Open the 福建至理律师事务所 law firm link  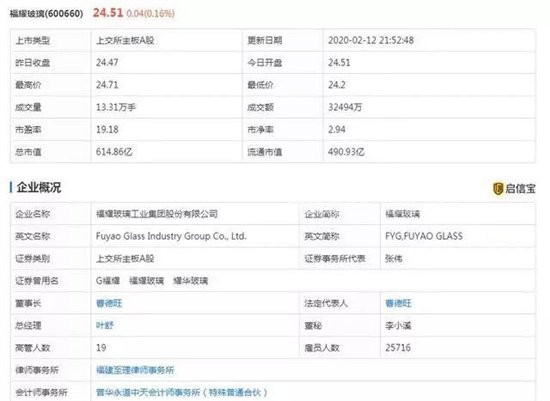tap(135, 370)
